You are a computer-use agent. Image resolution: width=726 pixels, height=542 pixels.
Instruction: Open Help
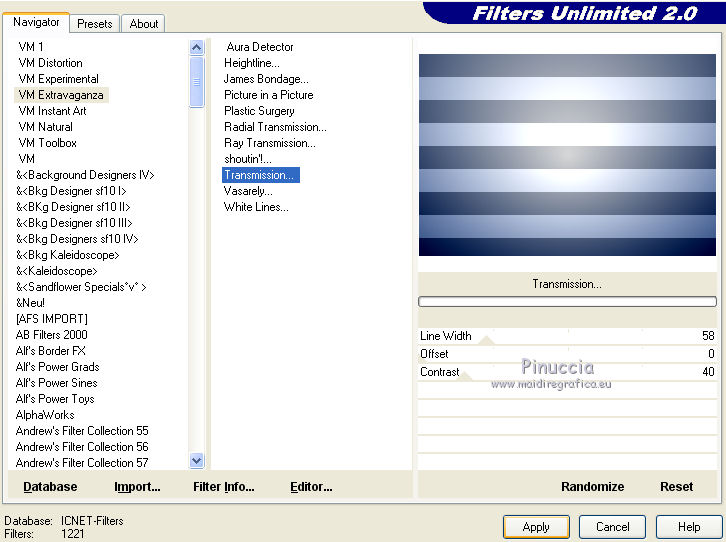click(688, 527)
